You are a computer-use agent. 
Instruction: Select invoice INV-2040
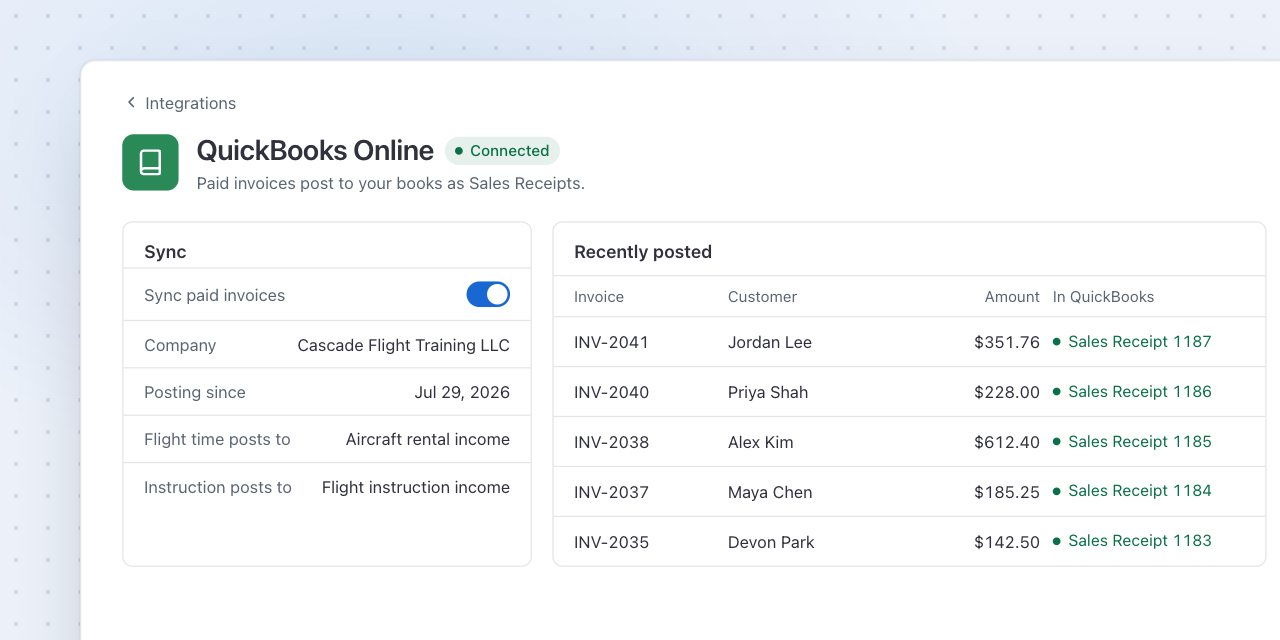611,392
